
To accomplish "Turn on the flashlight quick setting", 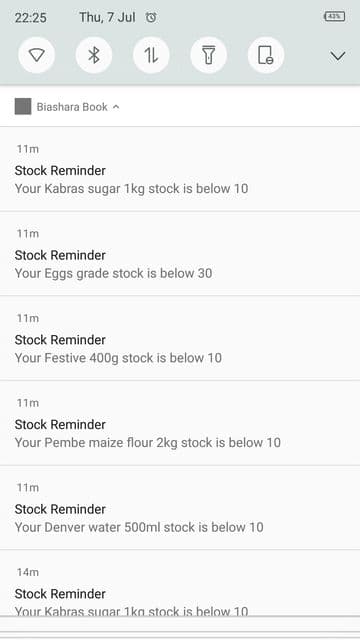I will [x=209, y=55].
